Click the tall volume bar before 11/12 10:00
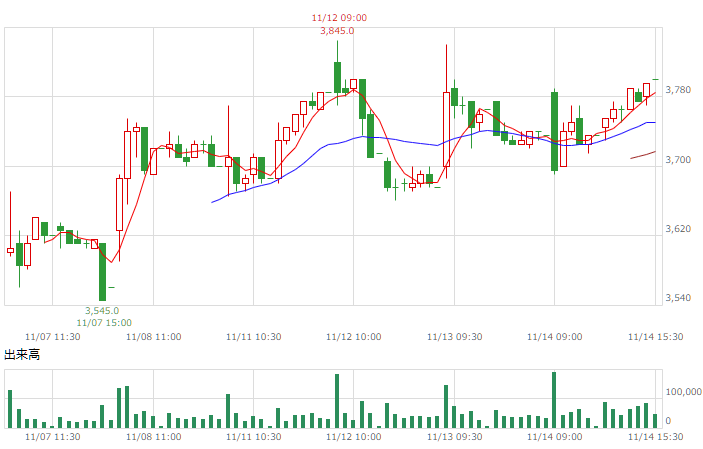 337,401
